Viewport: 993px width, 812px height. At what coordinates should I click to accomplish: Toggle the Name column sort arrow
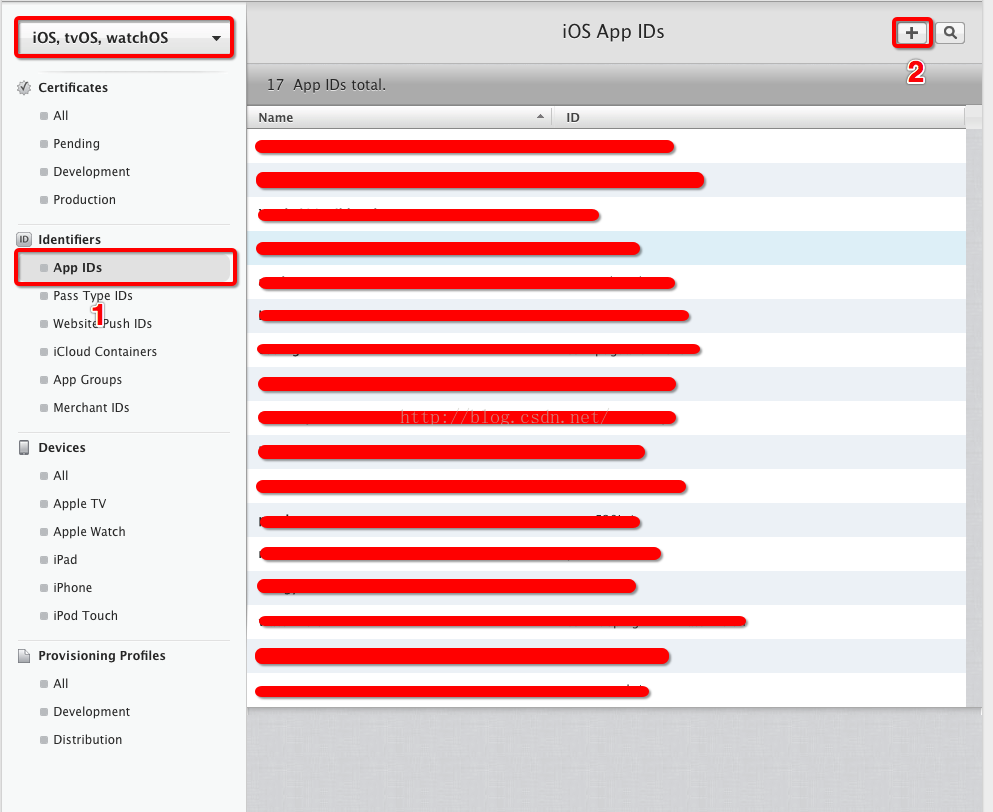click(x=540, y=117)
